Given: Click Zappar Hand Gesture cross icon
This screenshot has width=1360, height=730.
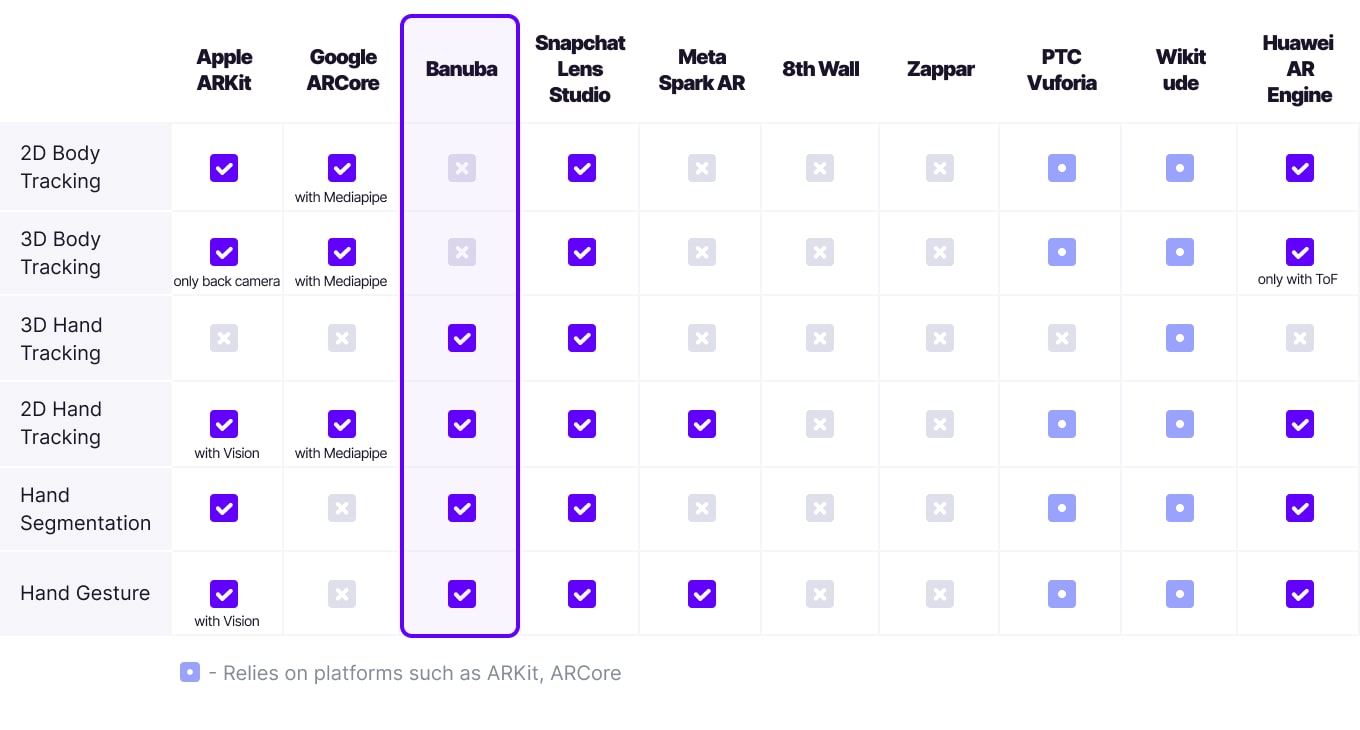Looking at the screenshot, I should (940, 594).
